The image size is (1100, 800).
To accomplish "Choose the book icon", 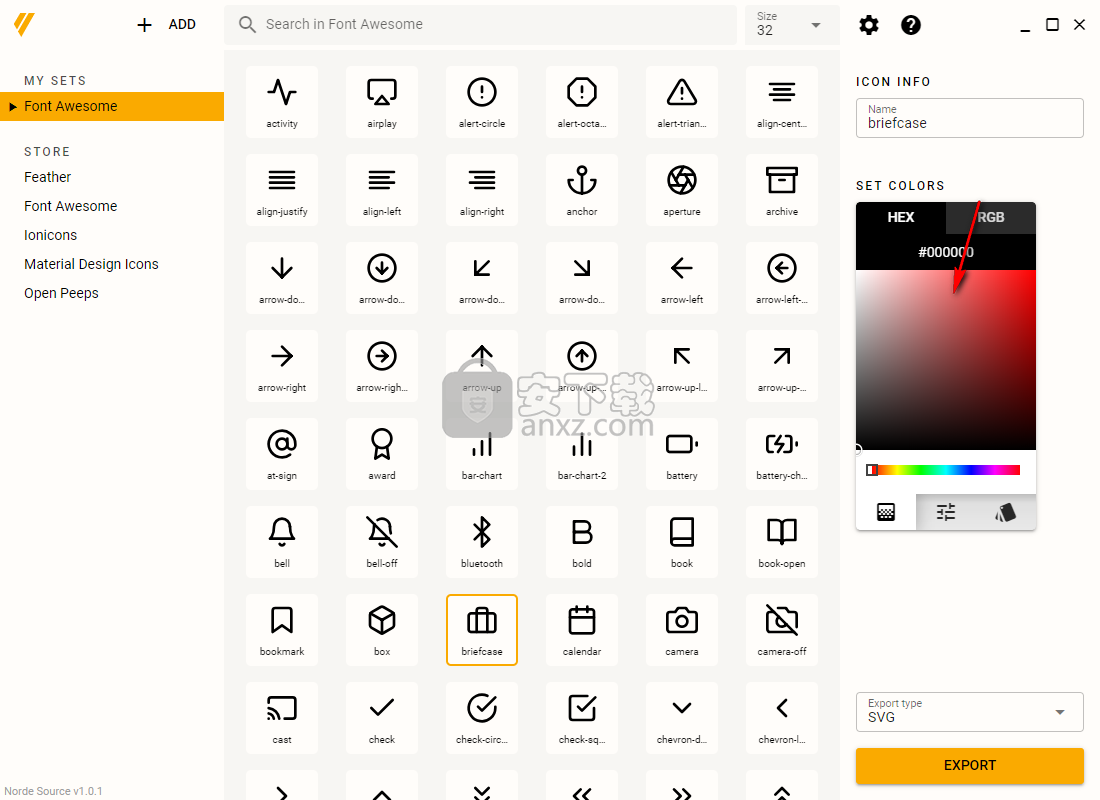I will 682,542.
